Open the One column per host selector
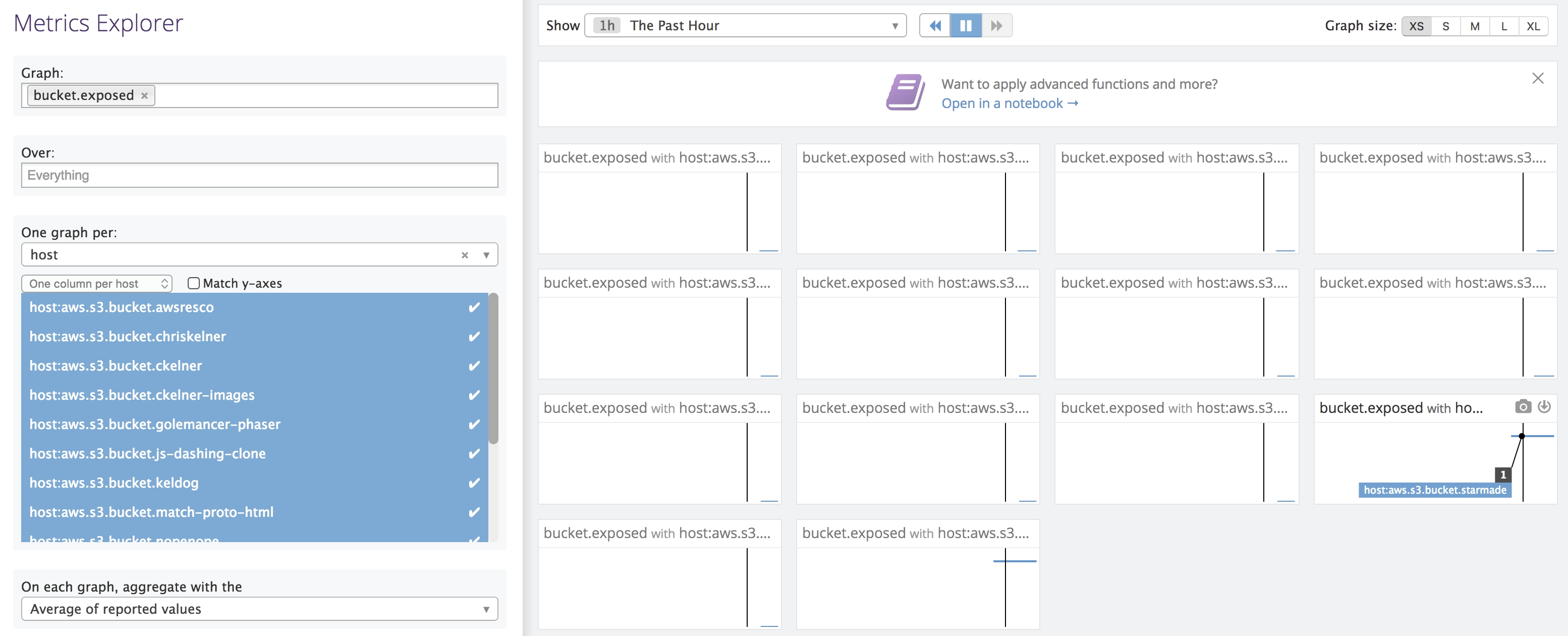The image size is (1568, 636). click(97, 284)
